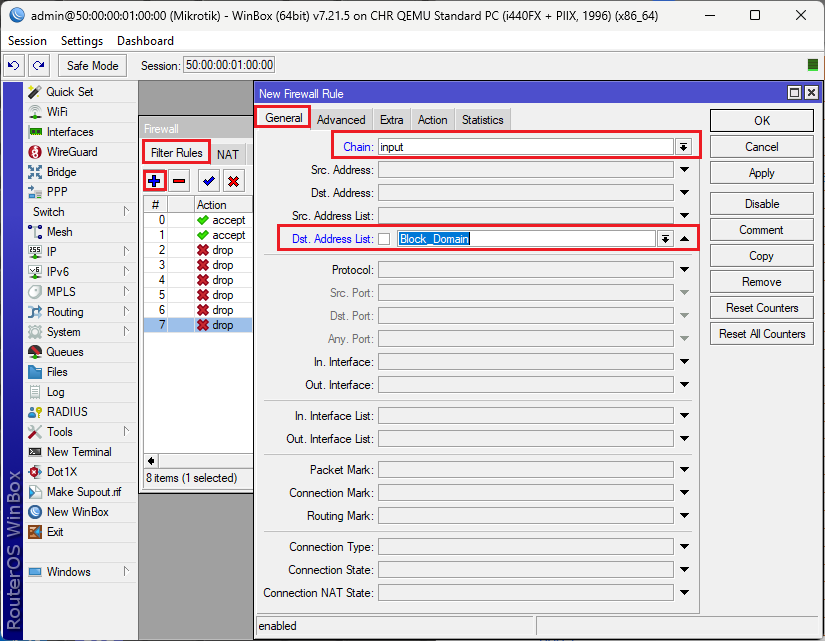Open Quick Set from the sidebar
This screenshot has width=825, height=641.
point(69,92)
